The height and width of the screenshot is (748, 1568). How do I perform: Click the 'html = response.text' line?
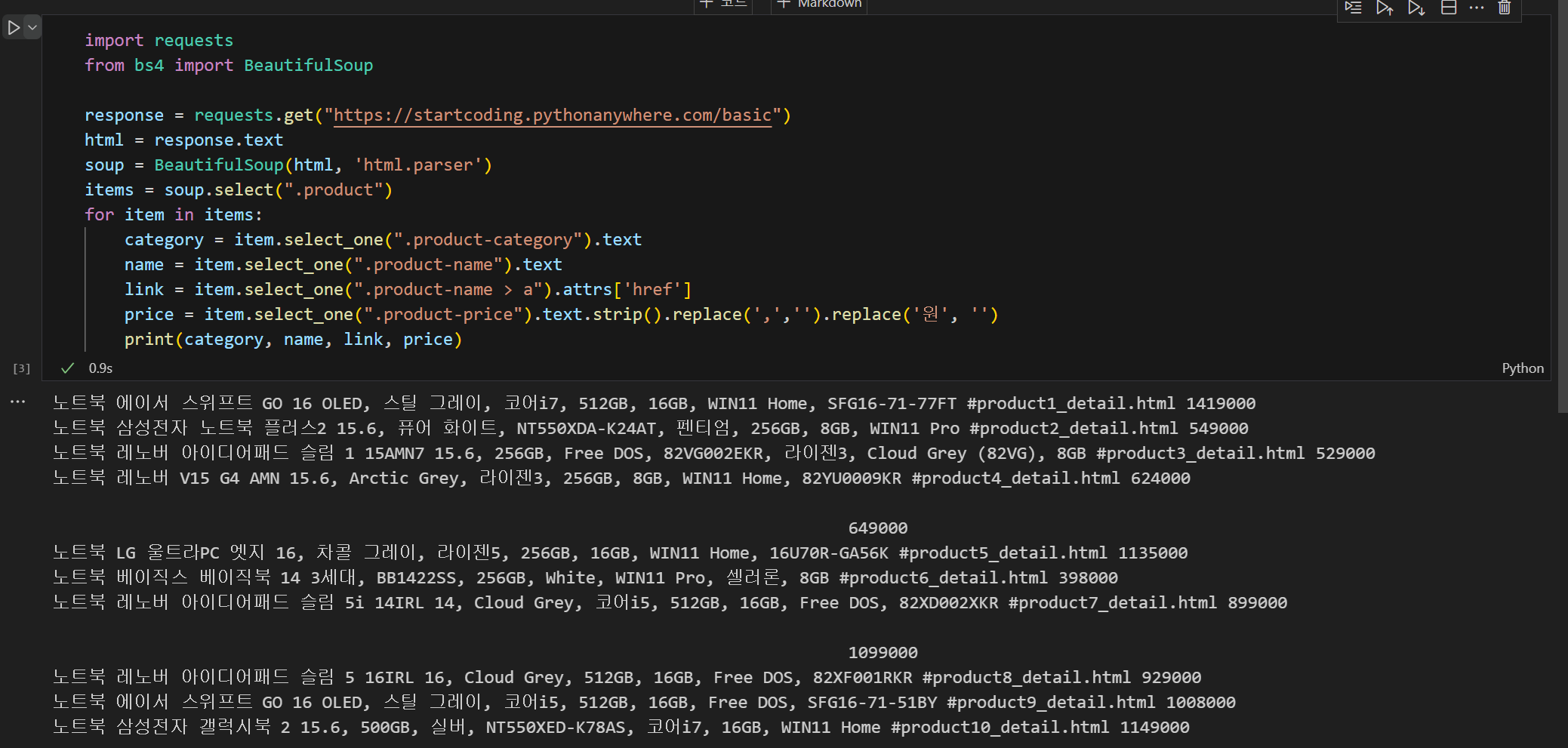(184, 140)
